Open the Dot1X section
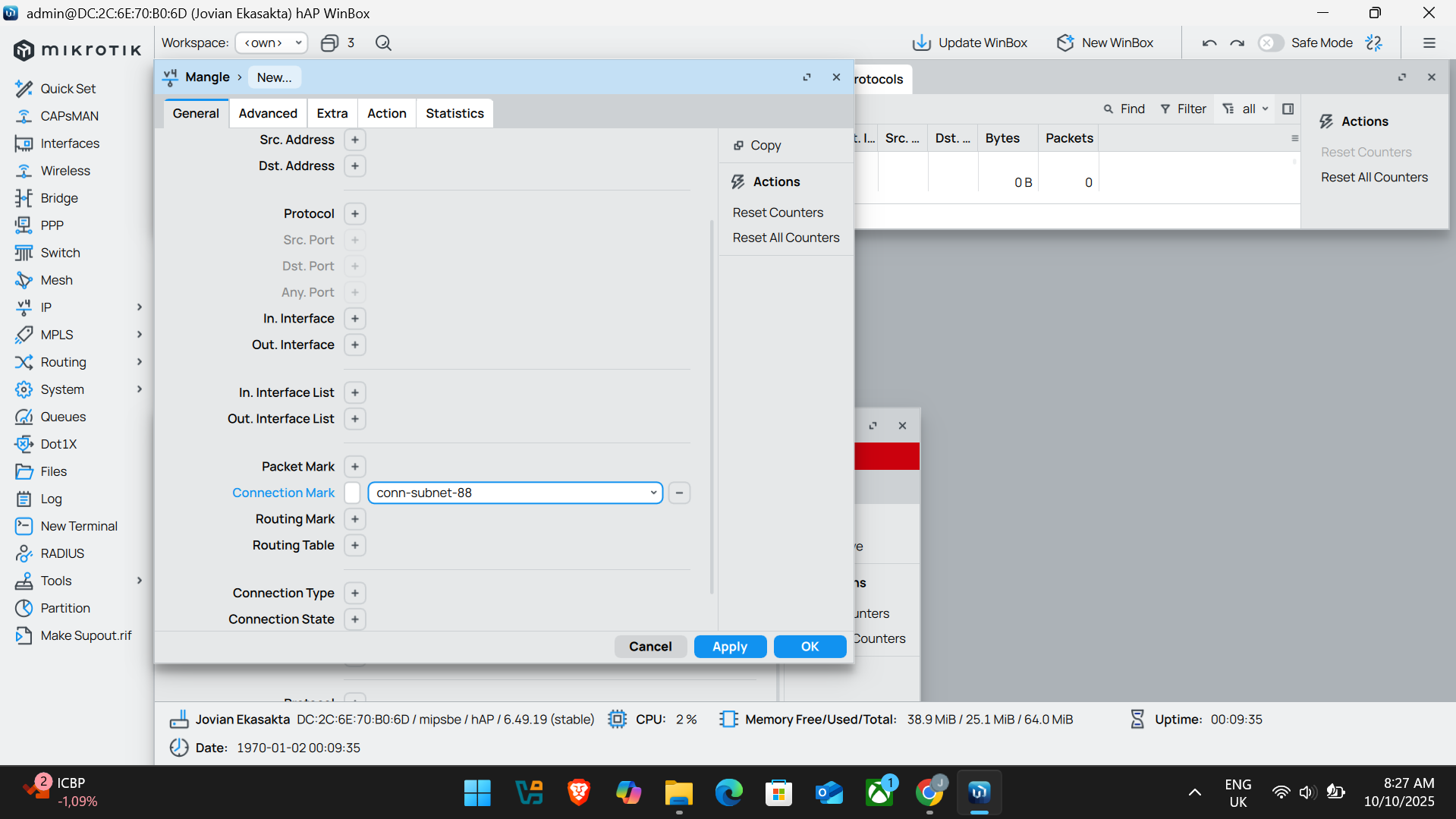This screenshot has height=819, width=1456. 58,444
